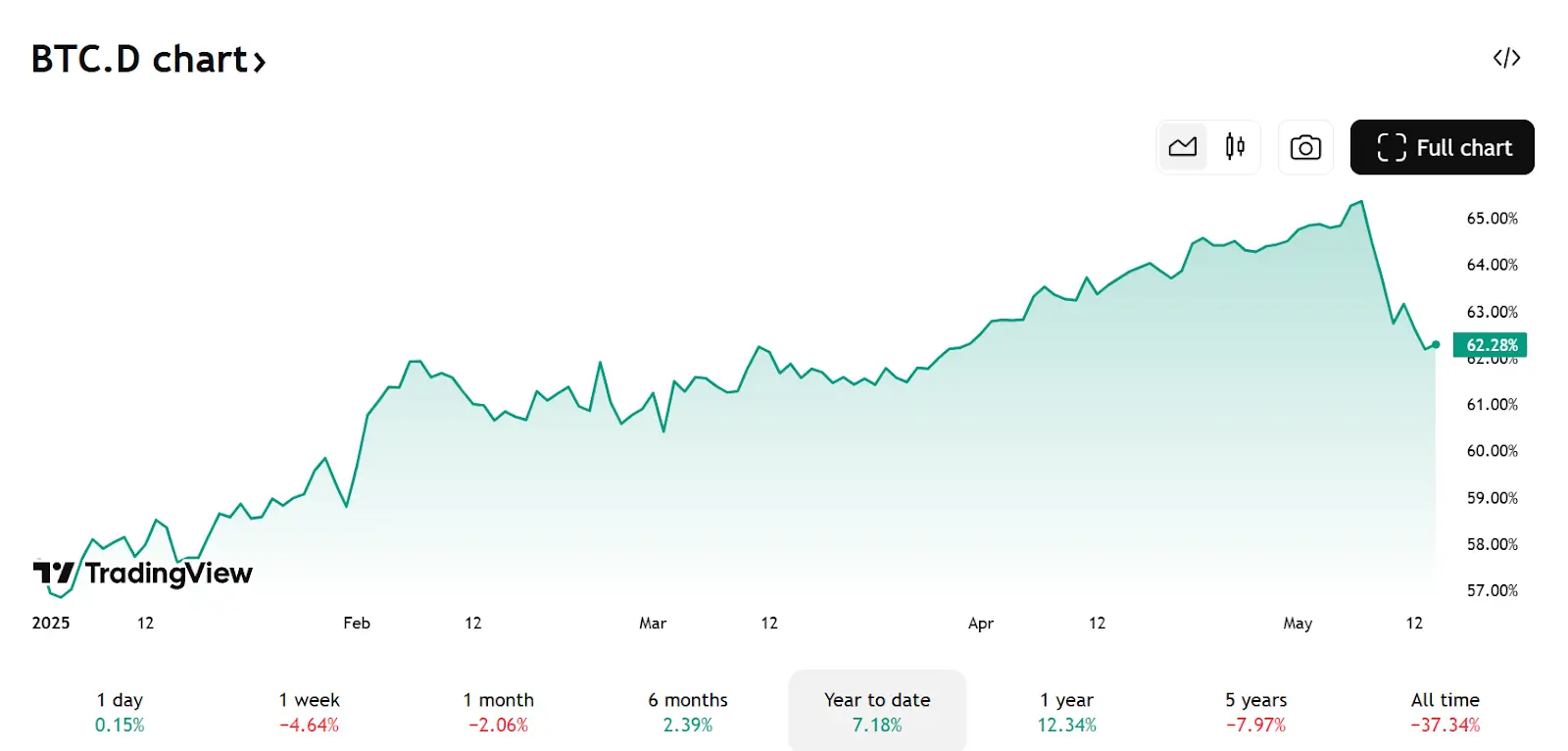Select the candlestick icon in the style switcher
1568x751 pixels.
pyautogui.click(x=1234, y=146)
